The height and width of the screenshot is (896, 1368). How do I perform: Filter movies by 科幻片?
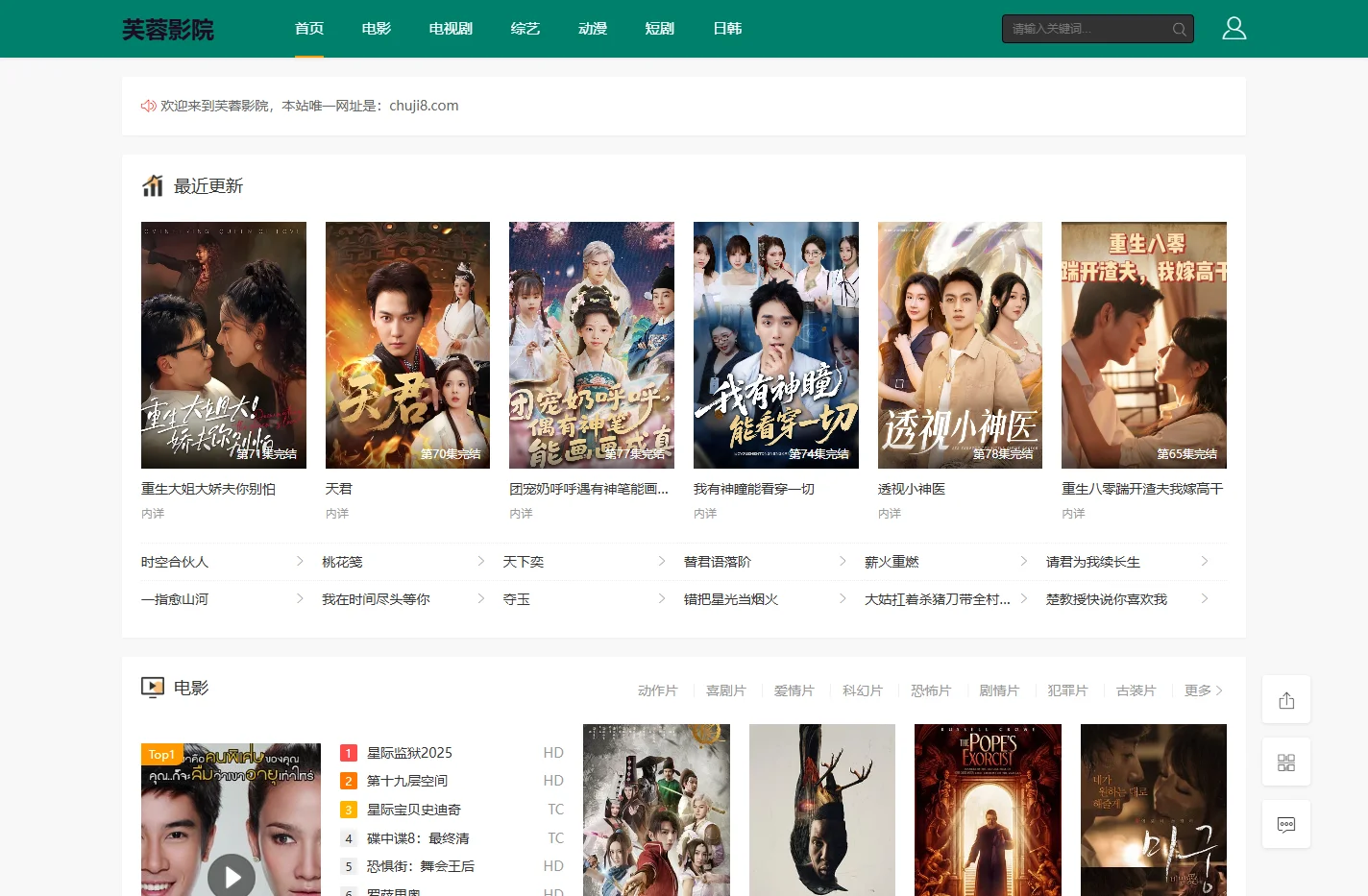863,690
